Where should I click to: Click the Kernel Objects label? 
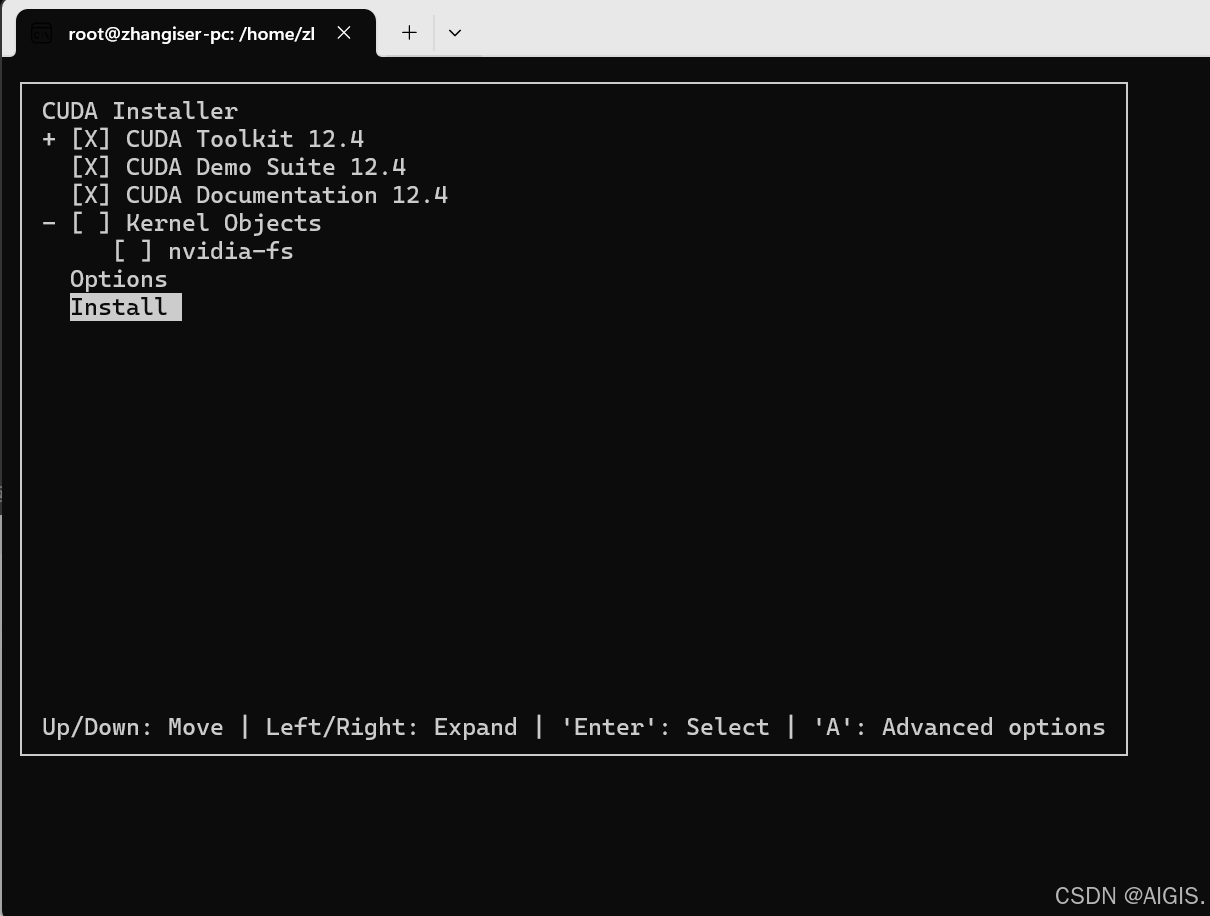(x=224, y=223)
